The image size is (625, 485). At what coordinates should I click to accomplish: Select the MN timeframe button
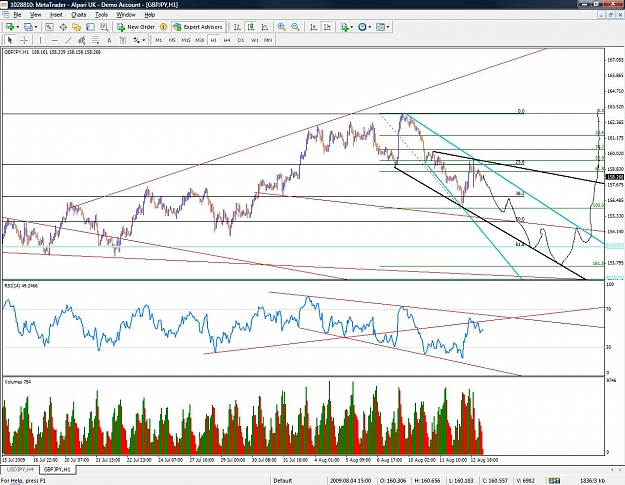[x=268, y=40]
